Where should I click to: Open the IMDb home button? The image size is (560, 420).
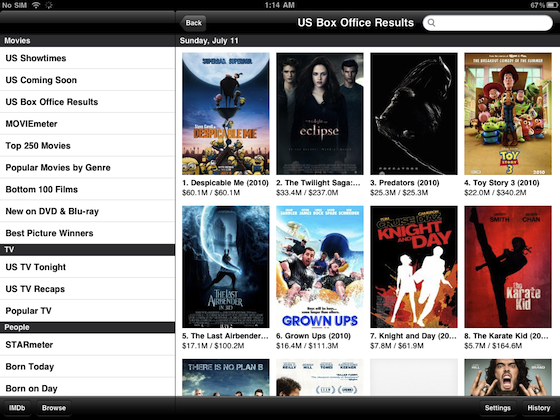[17, 408]
